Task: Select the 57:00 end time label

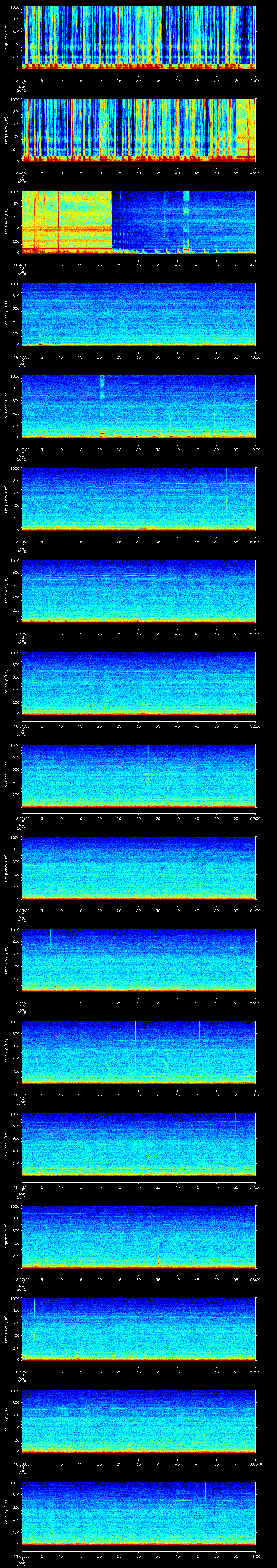Action: 256,1187
